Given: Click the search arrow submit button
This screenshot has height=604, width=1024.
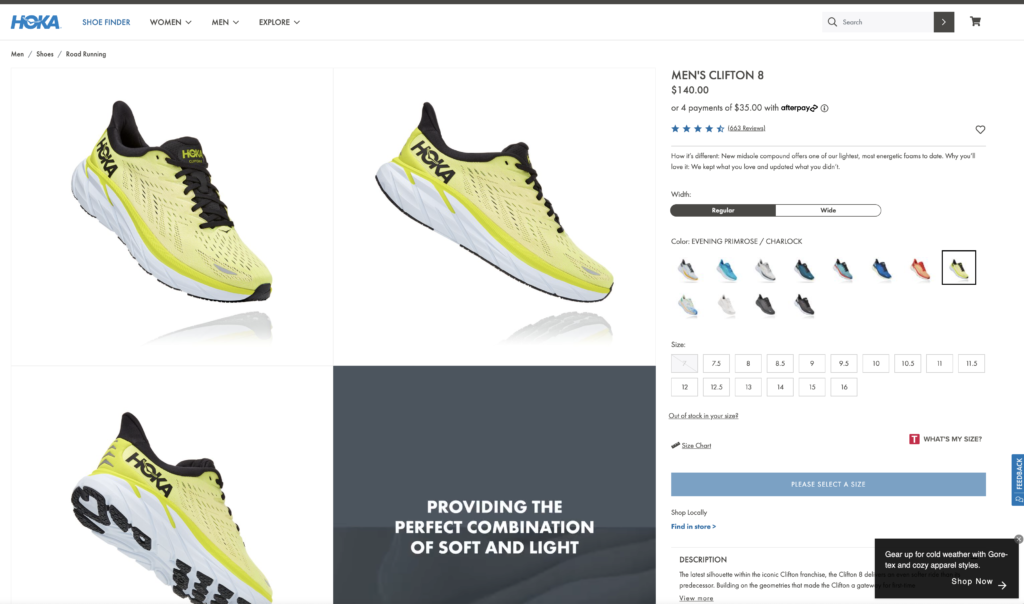Looking at the screenshot, I should [944, 22].
